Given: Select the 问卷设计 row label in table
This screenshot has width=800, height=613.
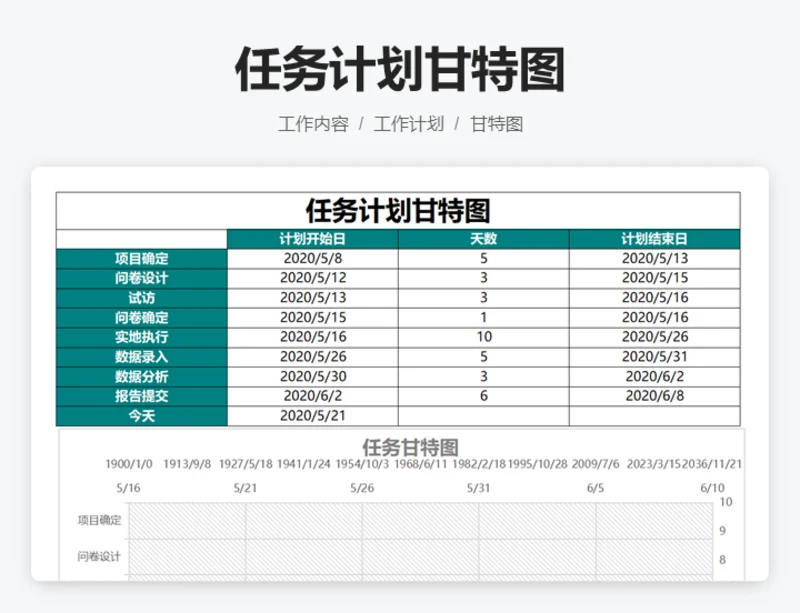Looking at the screenshot, I should (x=142, y=278).
